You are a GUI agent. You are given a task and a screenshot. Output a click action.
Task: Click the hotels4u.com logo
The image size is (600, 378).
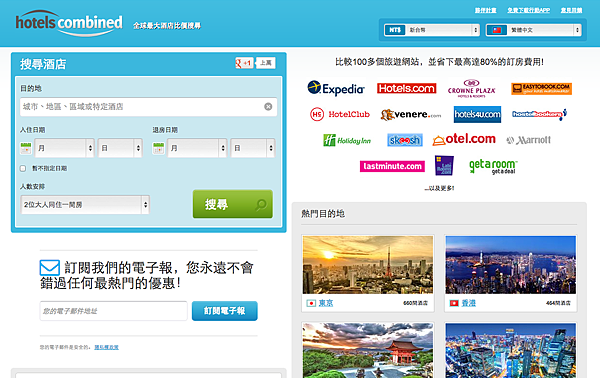(477, 114)
